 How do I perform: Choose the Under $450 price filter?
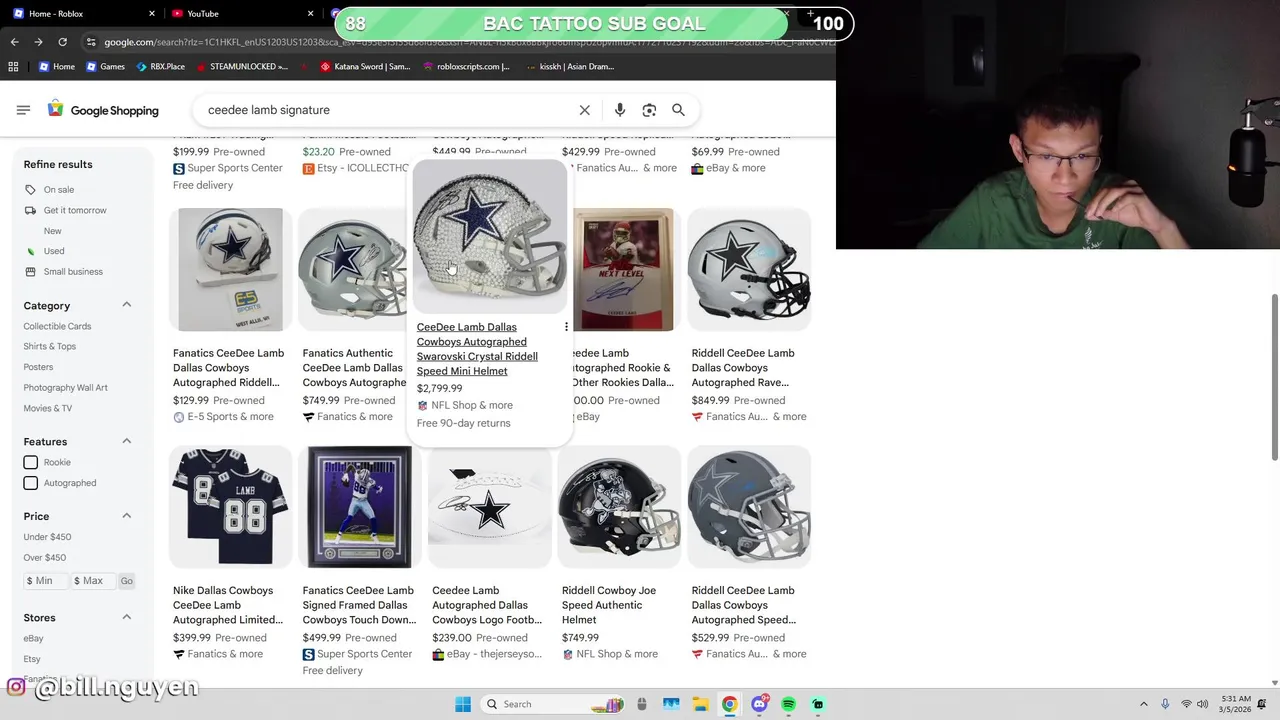click(47, 537)
